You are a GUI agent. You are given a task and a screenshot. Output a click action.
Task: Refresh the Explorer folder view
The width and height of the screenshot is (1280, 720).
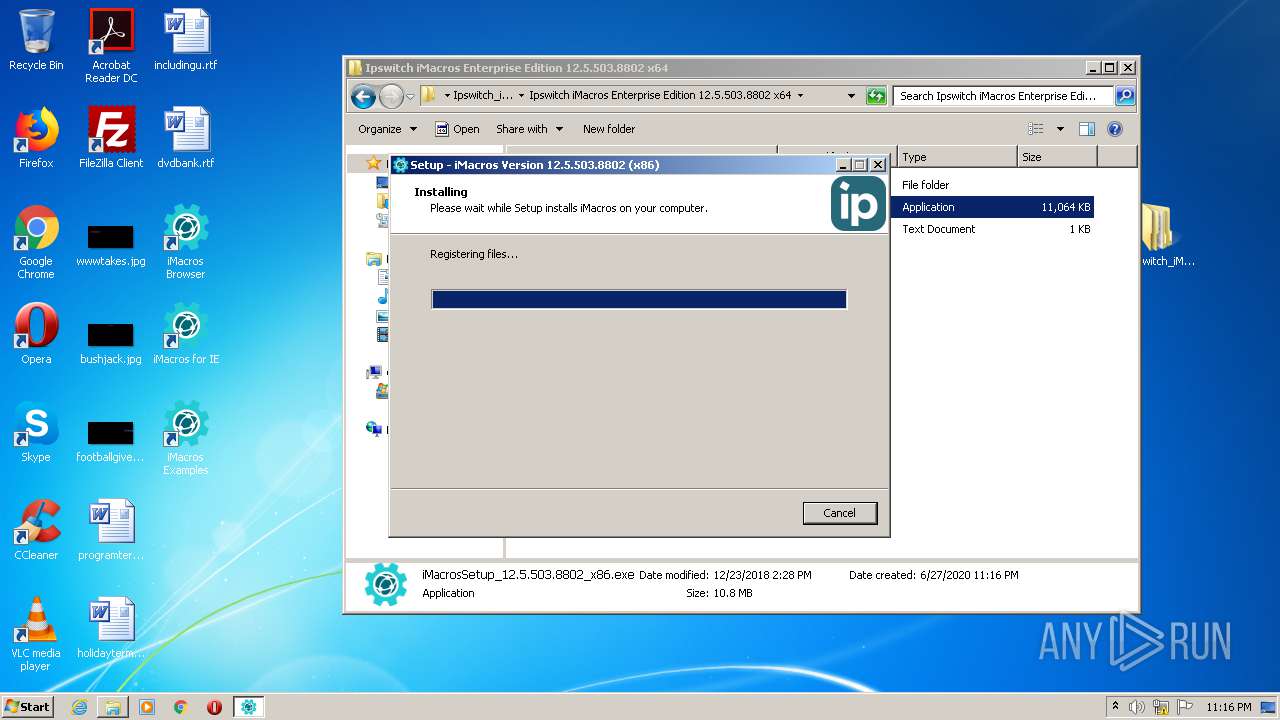876,96
